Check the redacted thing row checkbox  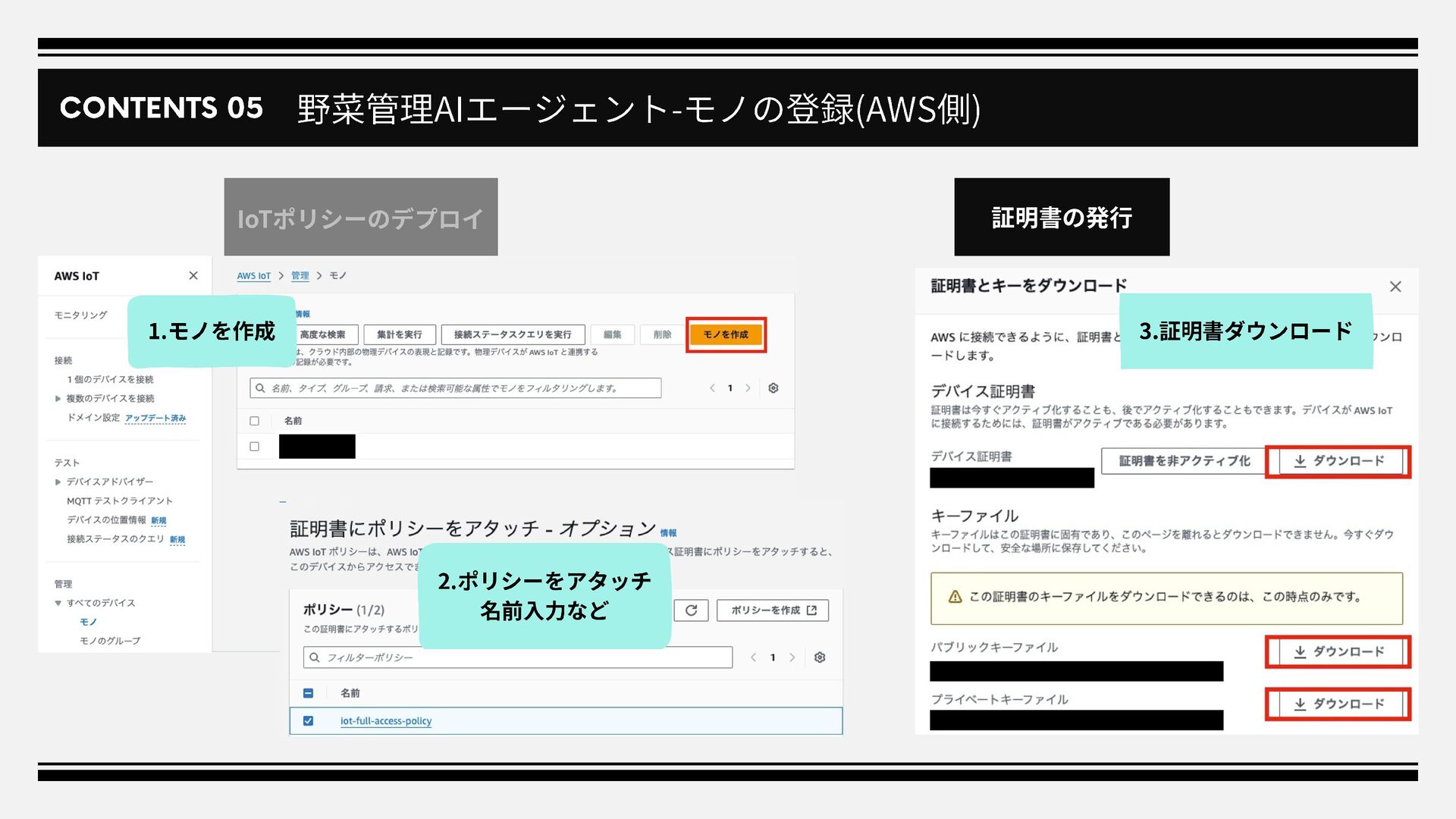[255, 447]
